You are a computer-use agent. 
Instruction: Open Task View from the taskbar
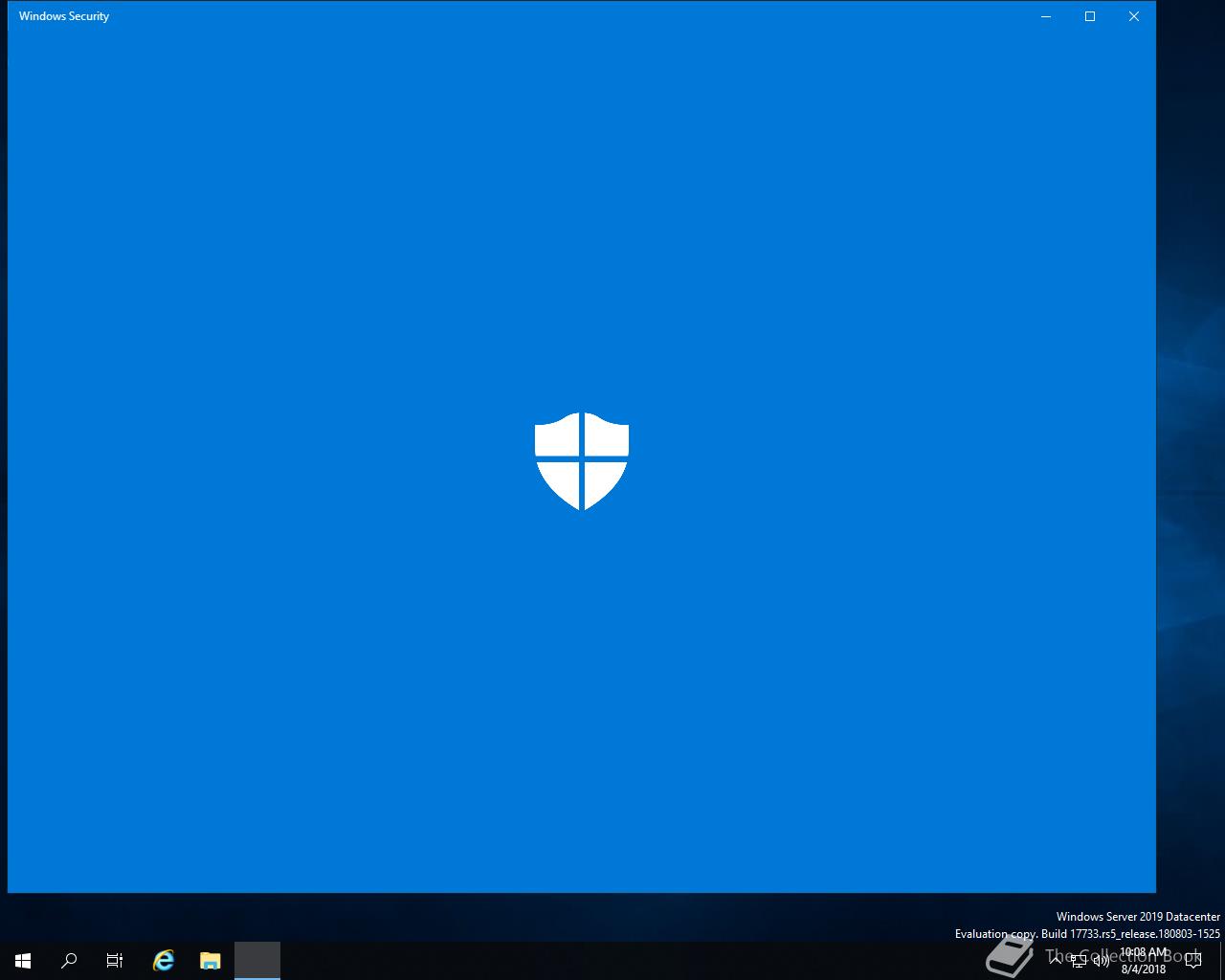pyautogui.click(x=115, y=961)
